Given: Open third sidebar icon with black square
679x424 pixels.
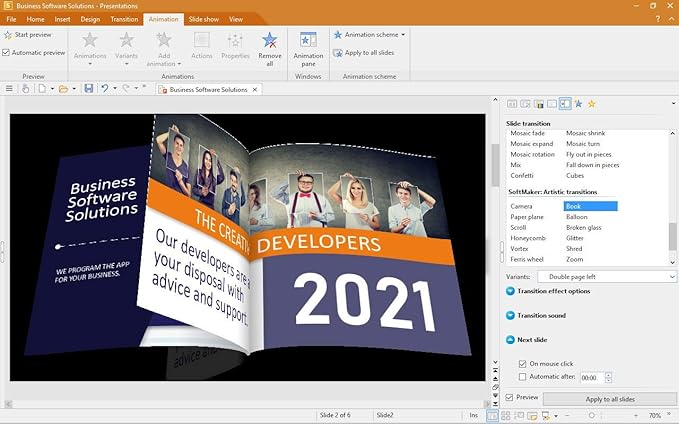Looking at the screenshot, I should 538,104.
